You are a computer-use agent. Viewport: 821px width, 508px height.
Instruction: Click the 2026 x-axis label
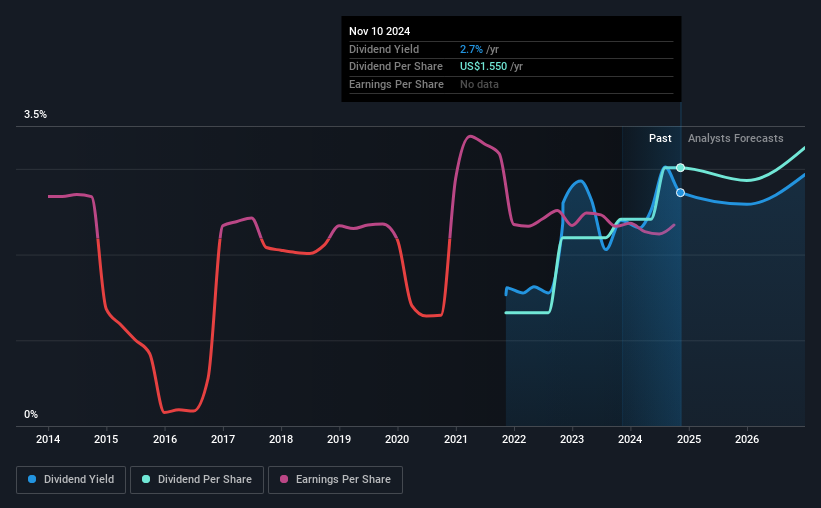tap(747, 439)
